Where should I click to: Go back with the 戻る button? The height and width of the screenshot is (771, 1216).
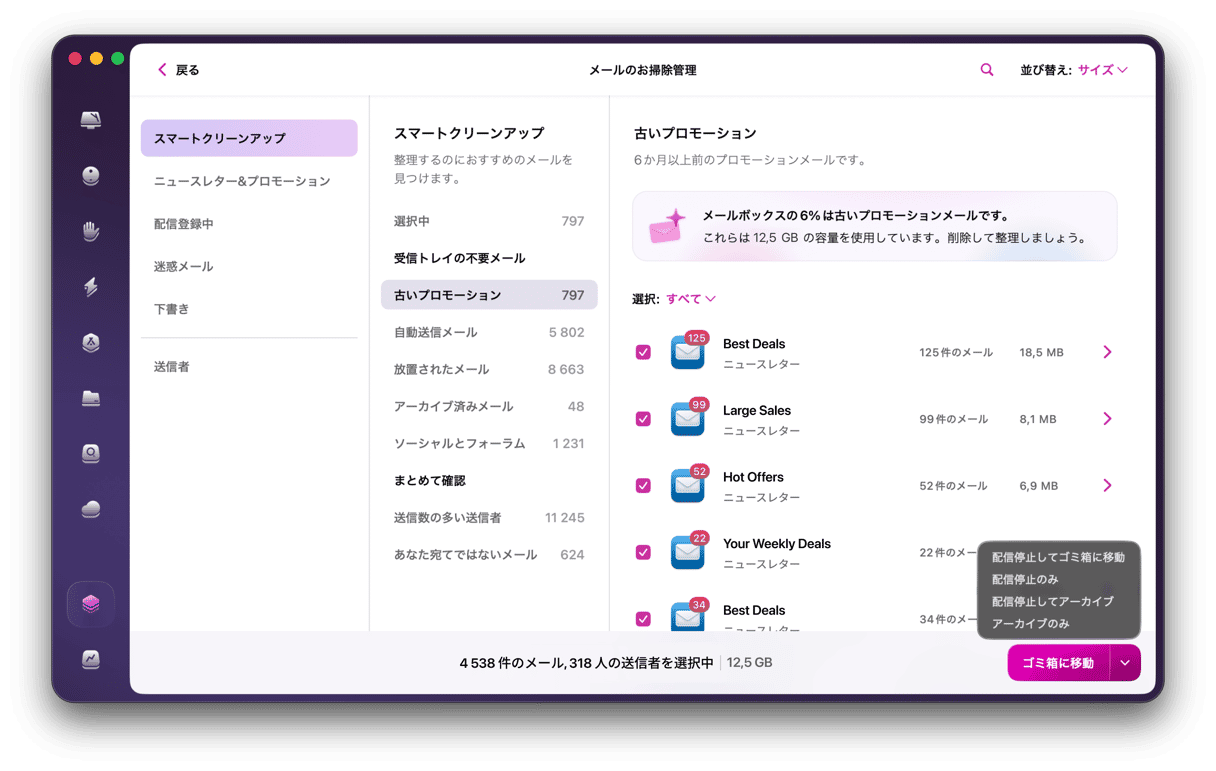pos(179,70)
